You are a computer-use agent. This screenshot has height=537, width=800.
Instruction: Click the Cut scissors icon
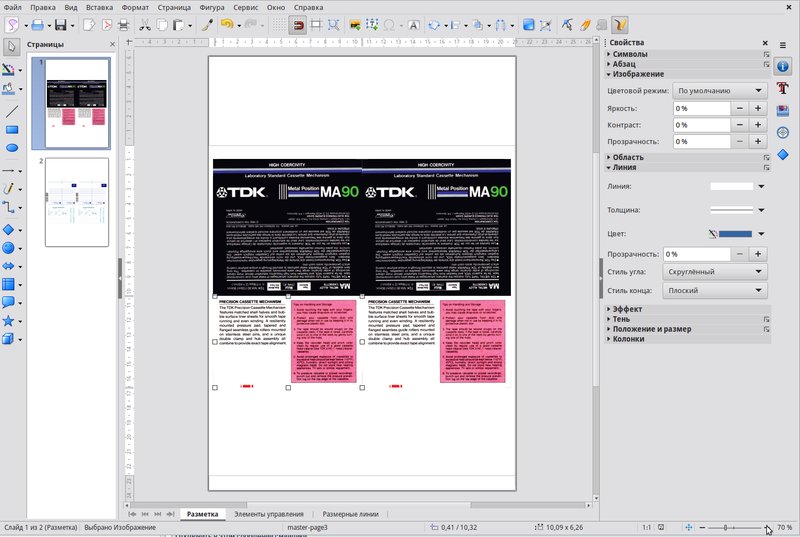click(146, 24)
